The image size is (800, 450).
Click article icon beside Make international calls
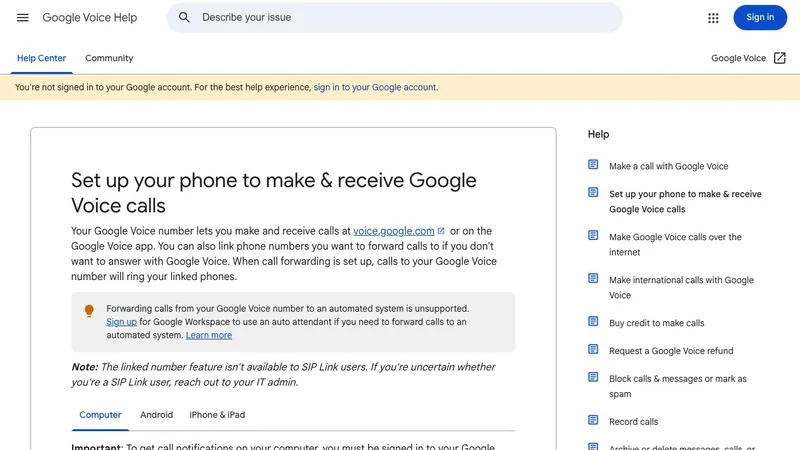[x=593, y=278]
